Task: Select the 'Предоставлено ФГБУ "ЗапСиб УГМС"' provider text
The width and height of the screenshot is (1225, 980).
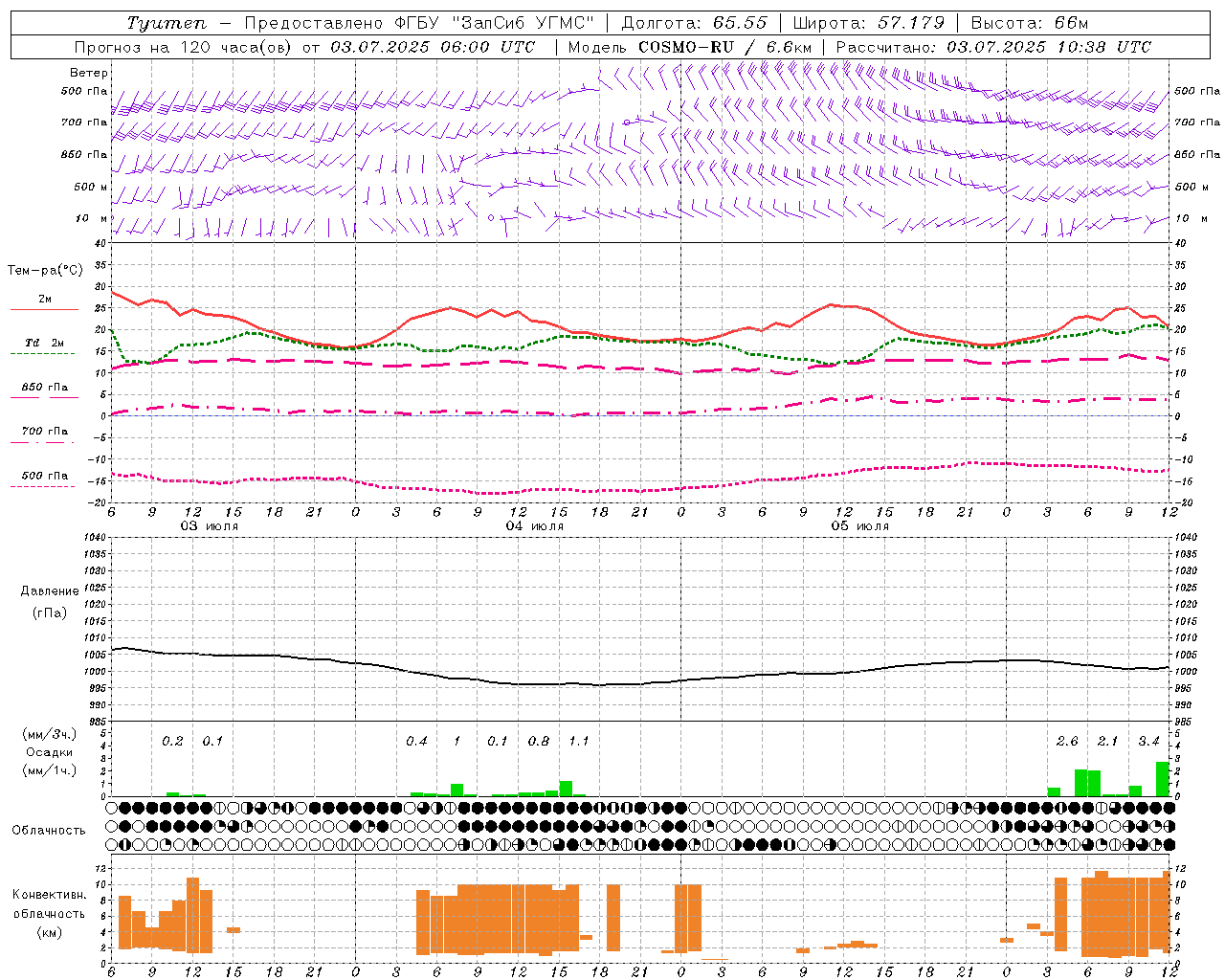Action: point(420,23)
